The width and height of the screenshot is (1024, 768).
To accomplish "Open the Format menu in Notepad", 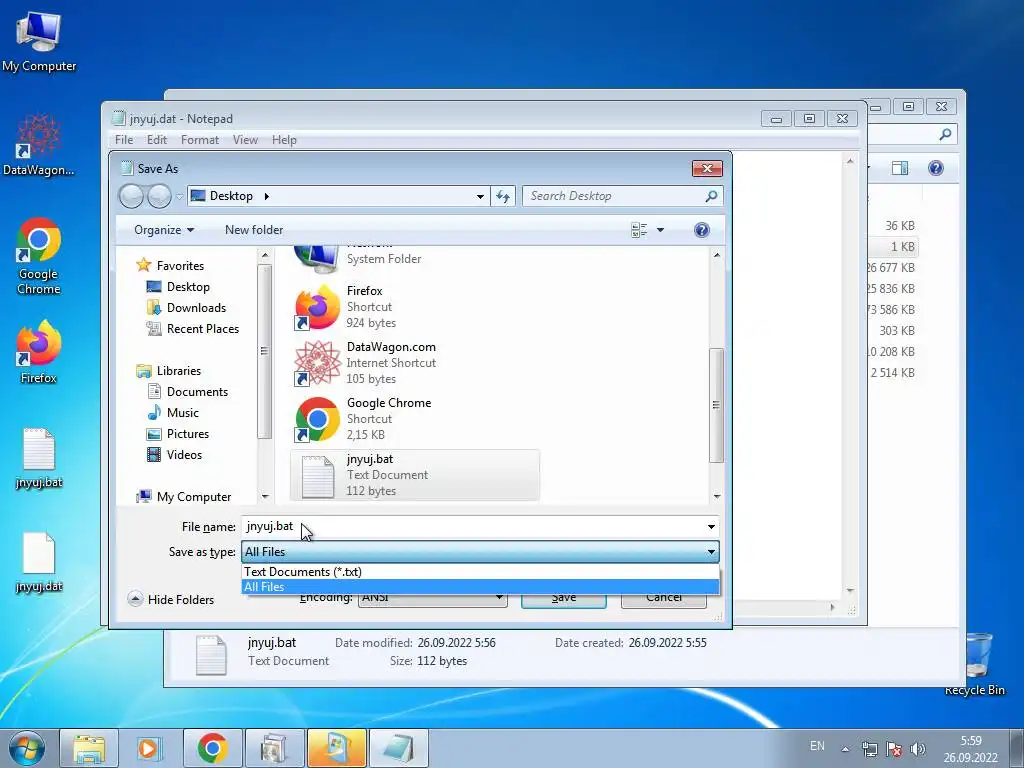I will coord(200,140).
